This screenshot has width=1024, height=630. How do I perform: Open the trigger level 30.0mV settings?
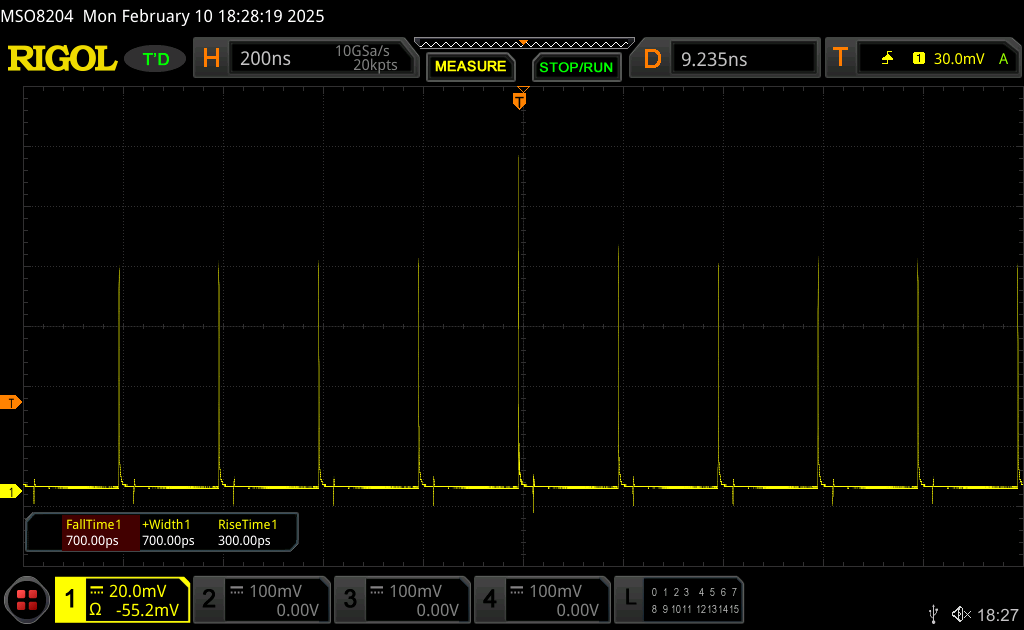click(x=955, y=59)
